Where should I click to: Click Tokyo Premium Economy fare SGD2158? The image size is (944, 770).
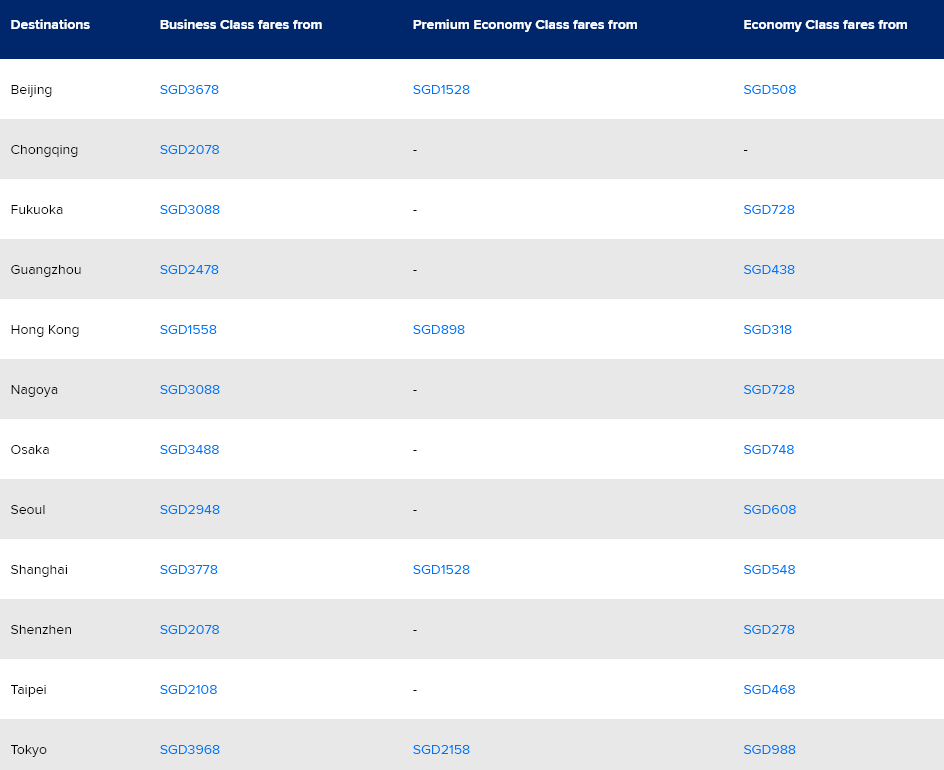point(441,750)
